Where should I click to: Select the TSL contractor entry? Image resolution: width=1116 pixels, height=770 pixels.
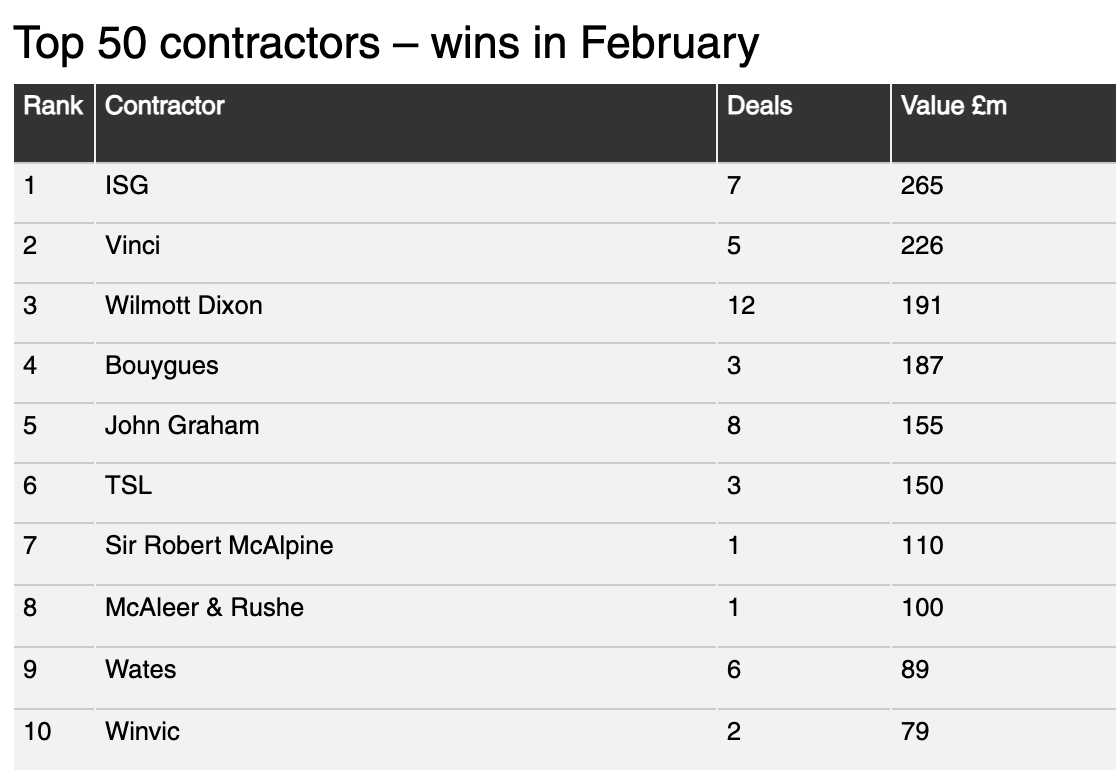point(128,485)
